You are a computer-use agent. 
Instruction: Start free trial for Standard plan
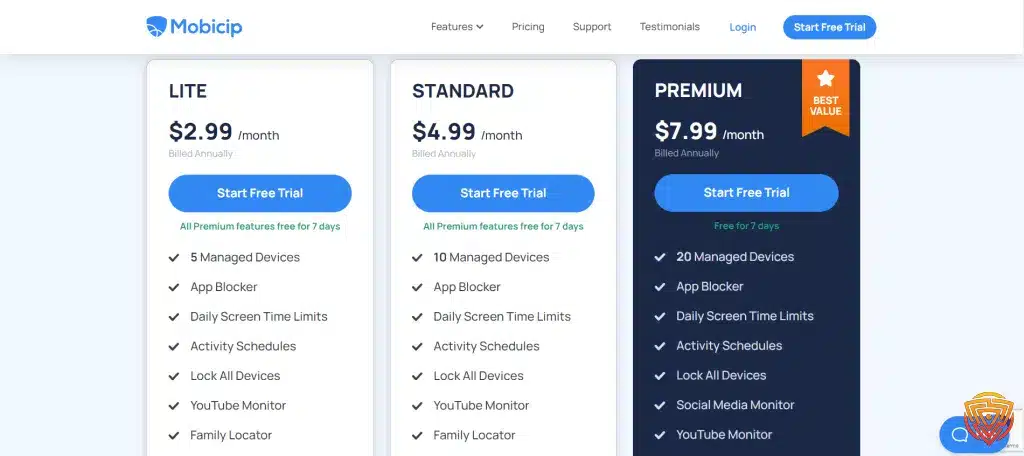click(x=503, y=193)
